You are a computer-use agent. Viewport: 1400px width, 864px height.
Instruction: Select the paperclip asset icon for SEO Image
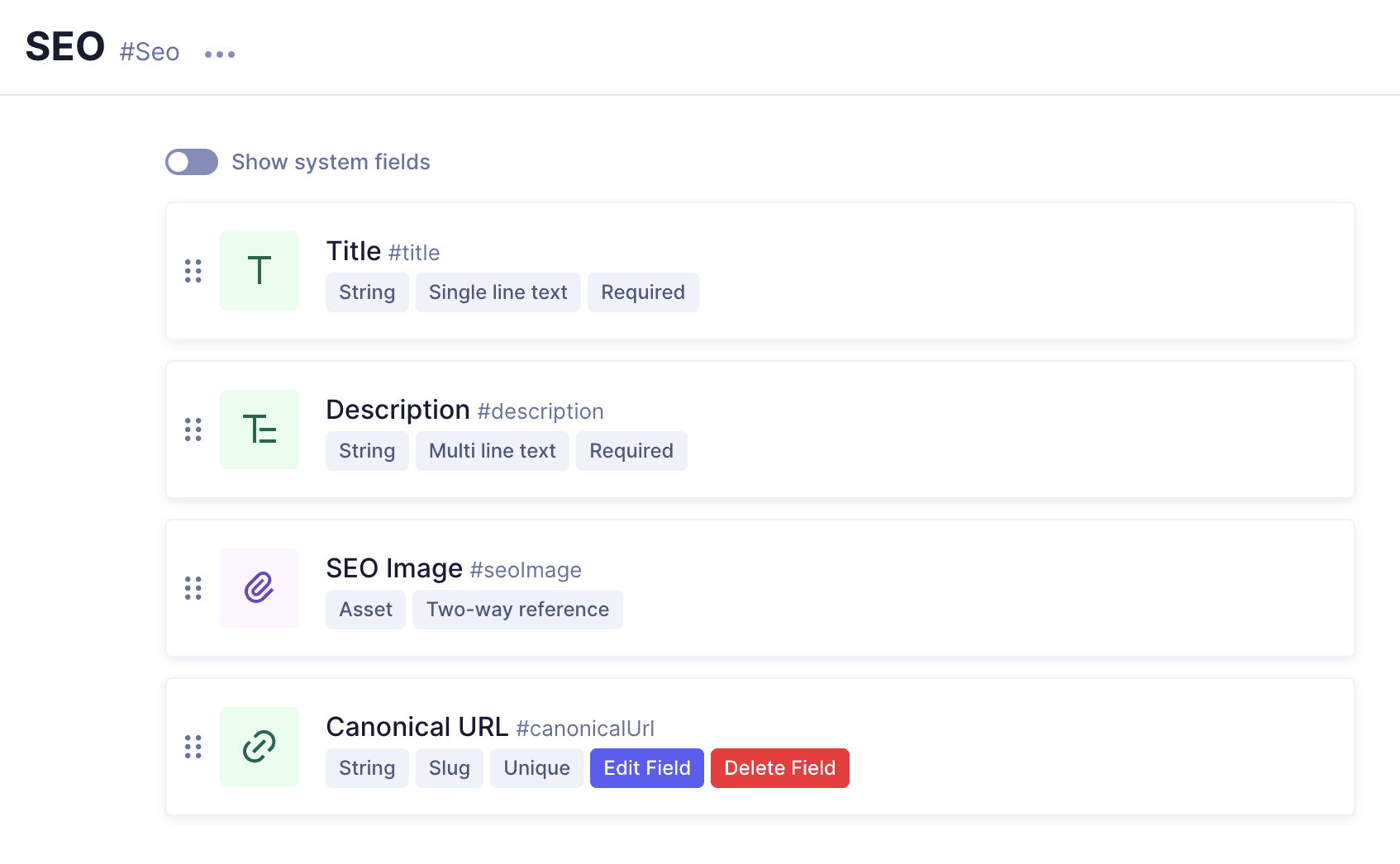259,588
